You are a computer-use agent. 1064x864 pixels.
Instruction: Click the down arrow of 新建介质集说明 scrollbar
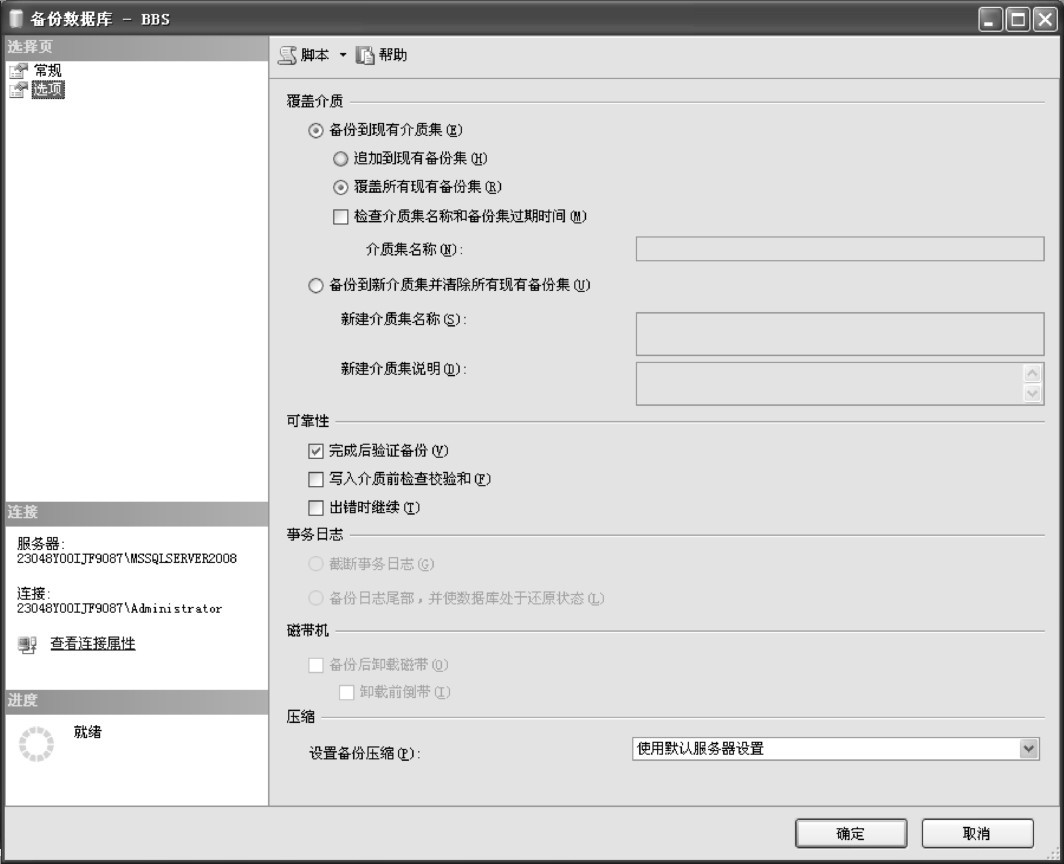(x=1032, y=394)
